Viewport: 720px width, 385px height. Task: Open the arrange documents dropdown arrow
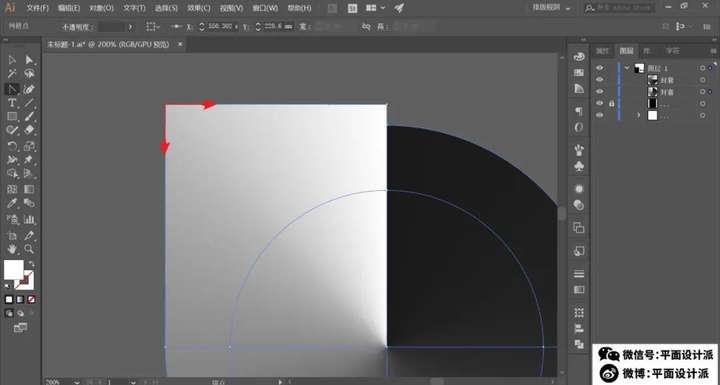tap(383, 8)
